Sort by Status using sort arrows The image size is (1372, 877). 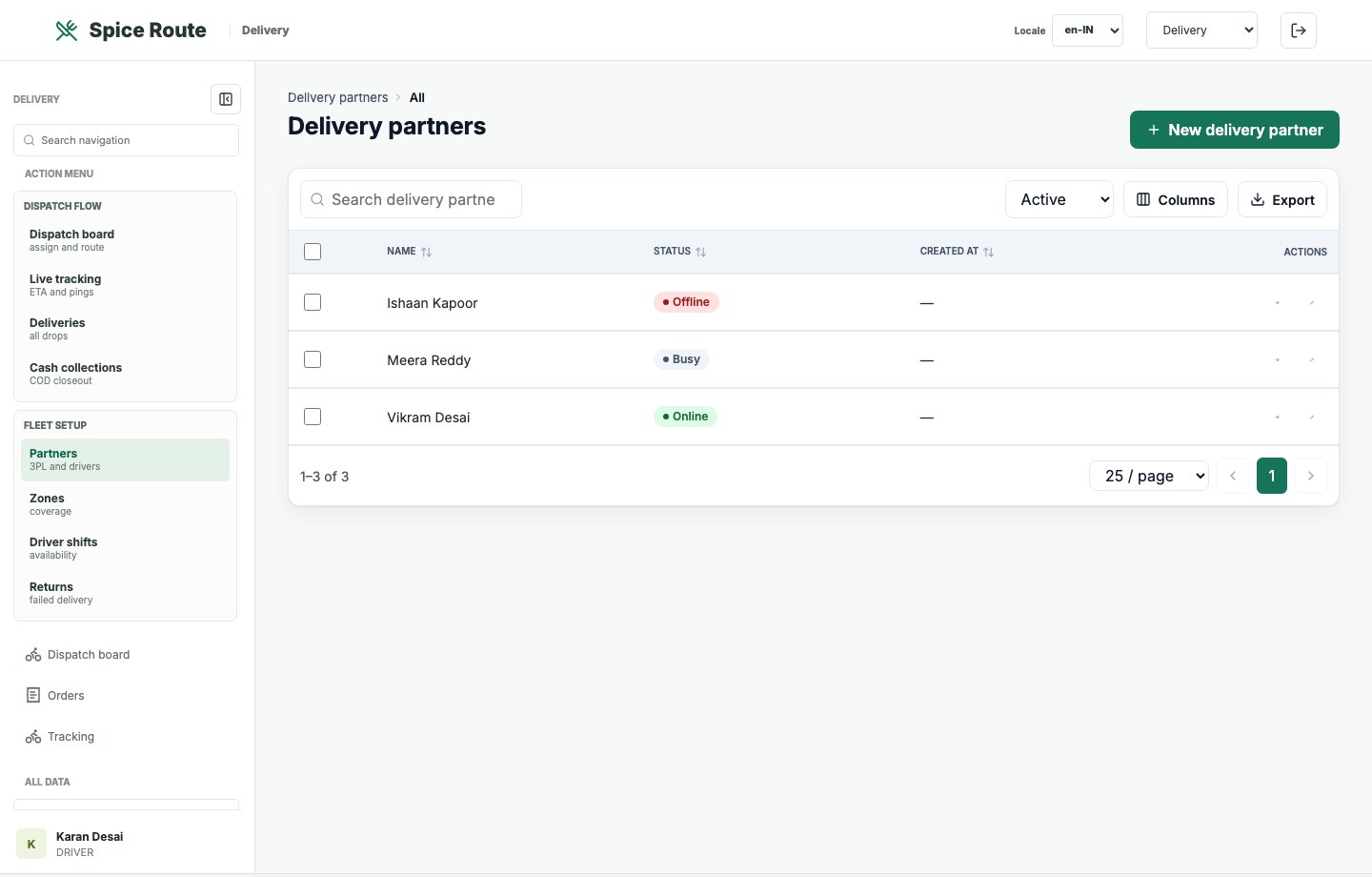700,252
